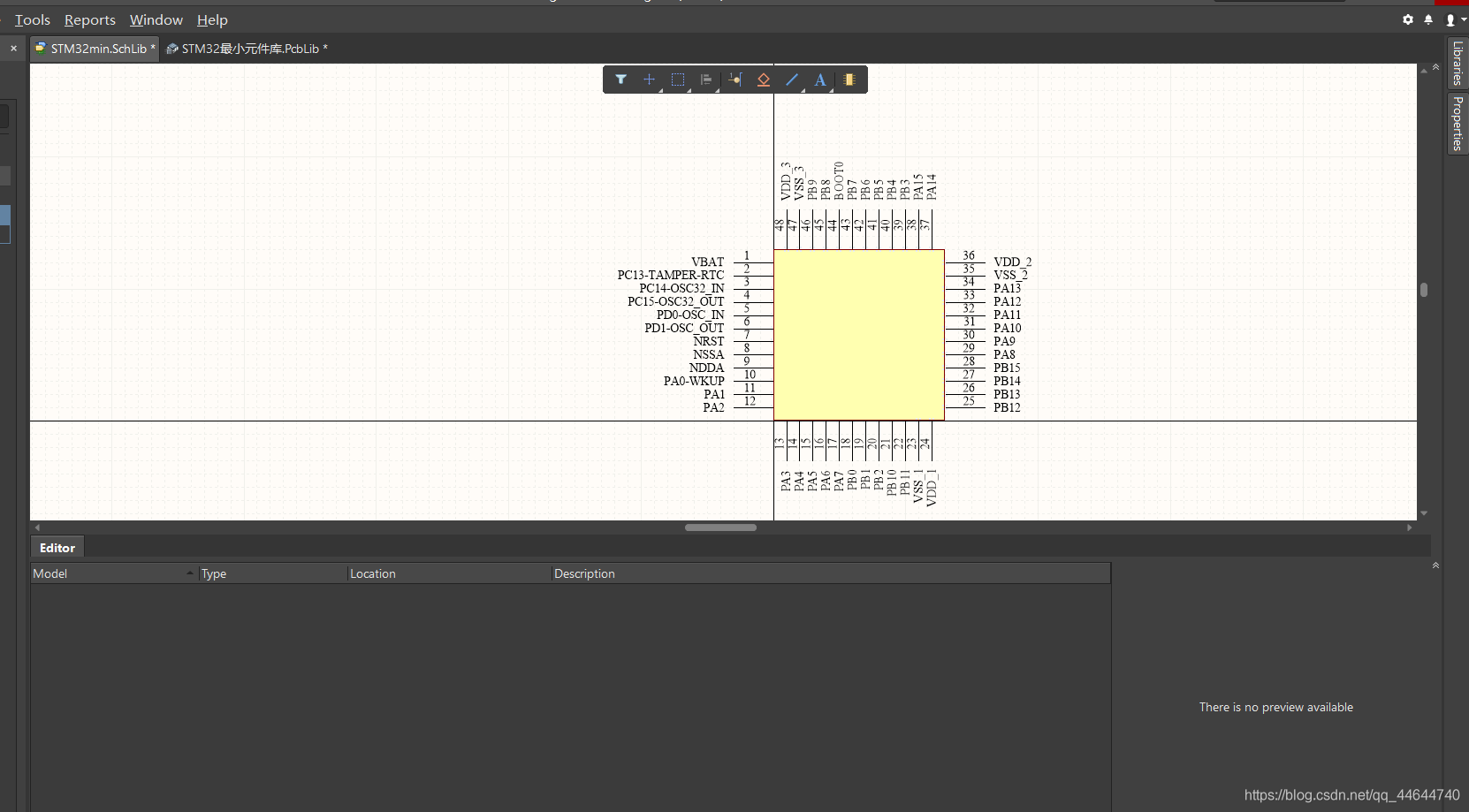Open the Tools menu

point(33,19)
